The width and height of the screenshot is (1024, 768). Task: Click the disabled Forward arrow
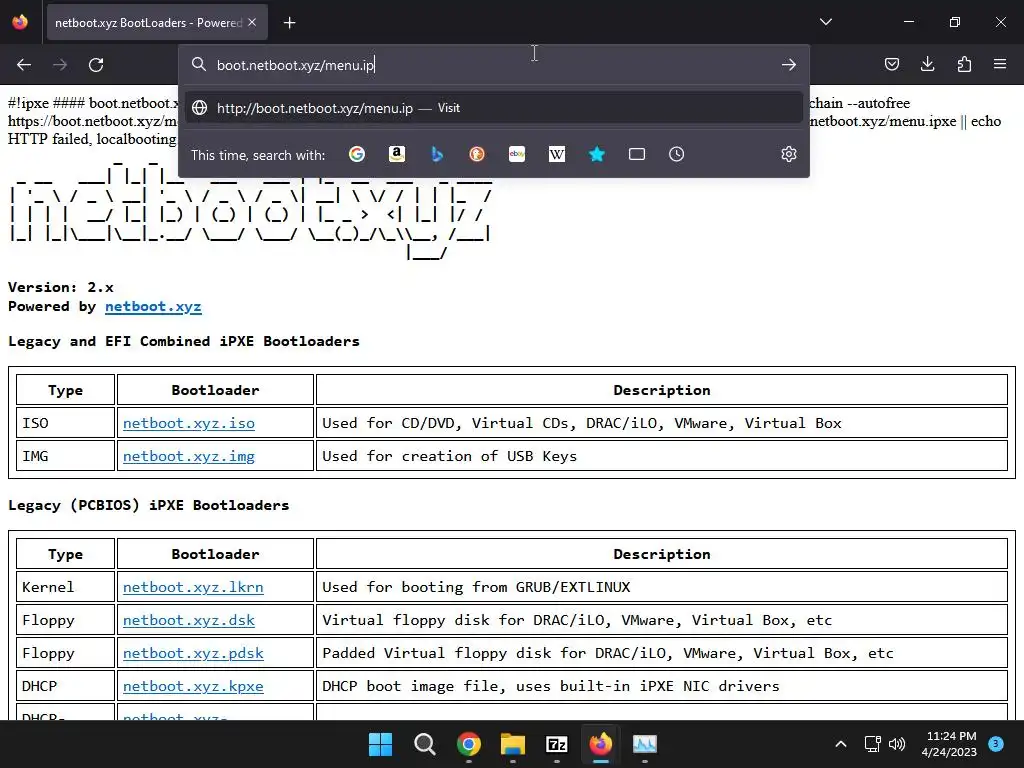tap(60, 65)
